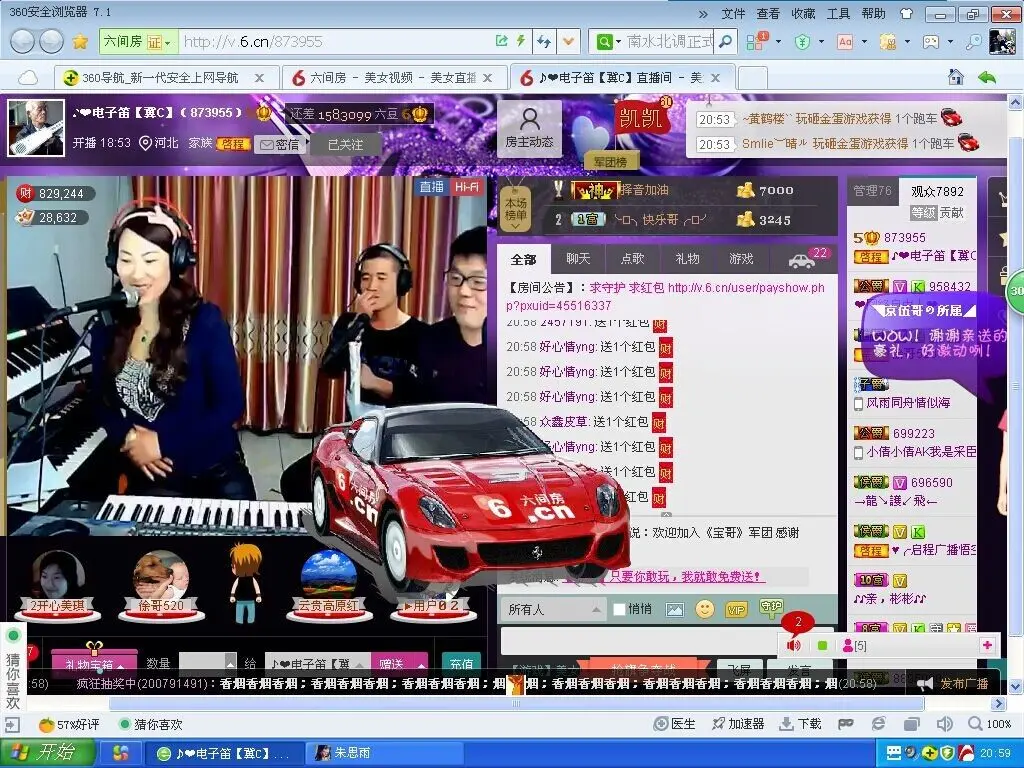Viewport: 1024px width, 768px height.
Task: Toggle the privacy mask icon in status bar
Action: [x=846, y=724]
